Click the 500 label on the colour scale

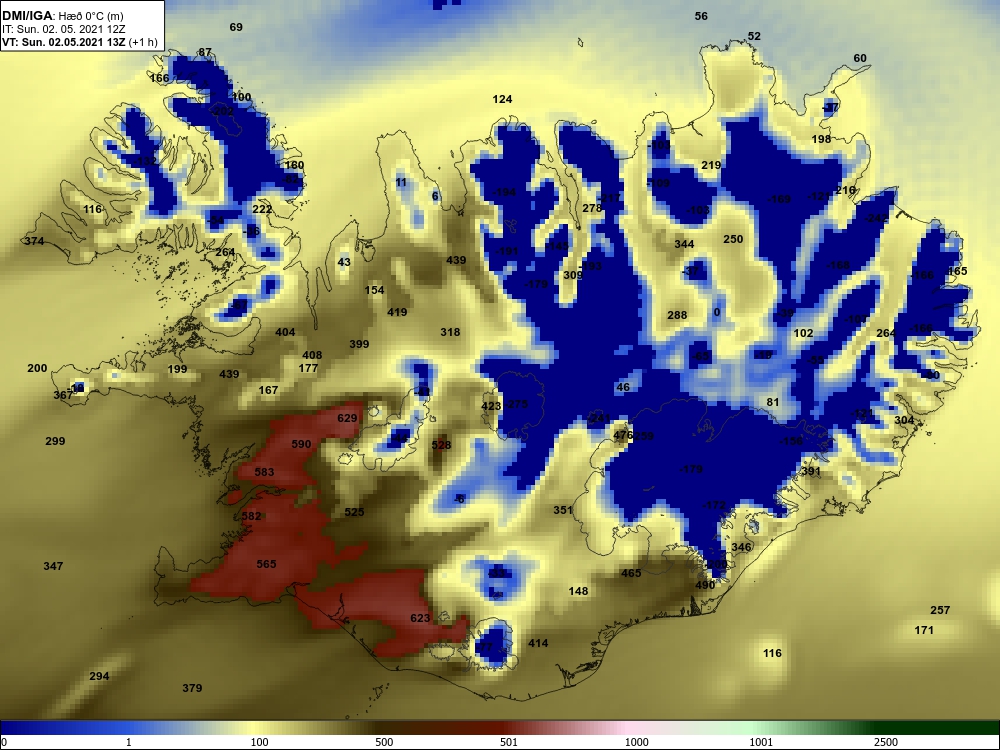click(x=384, y=742)
